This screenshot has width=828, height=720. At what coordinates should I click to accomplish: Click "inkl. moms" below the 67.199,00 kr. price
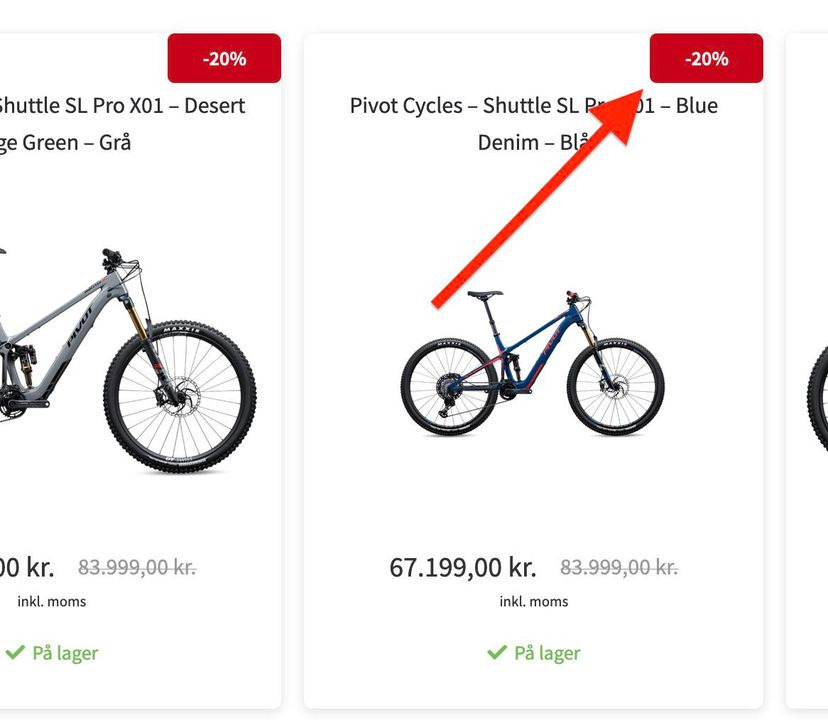point(534,601)
